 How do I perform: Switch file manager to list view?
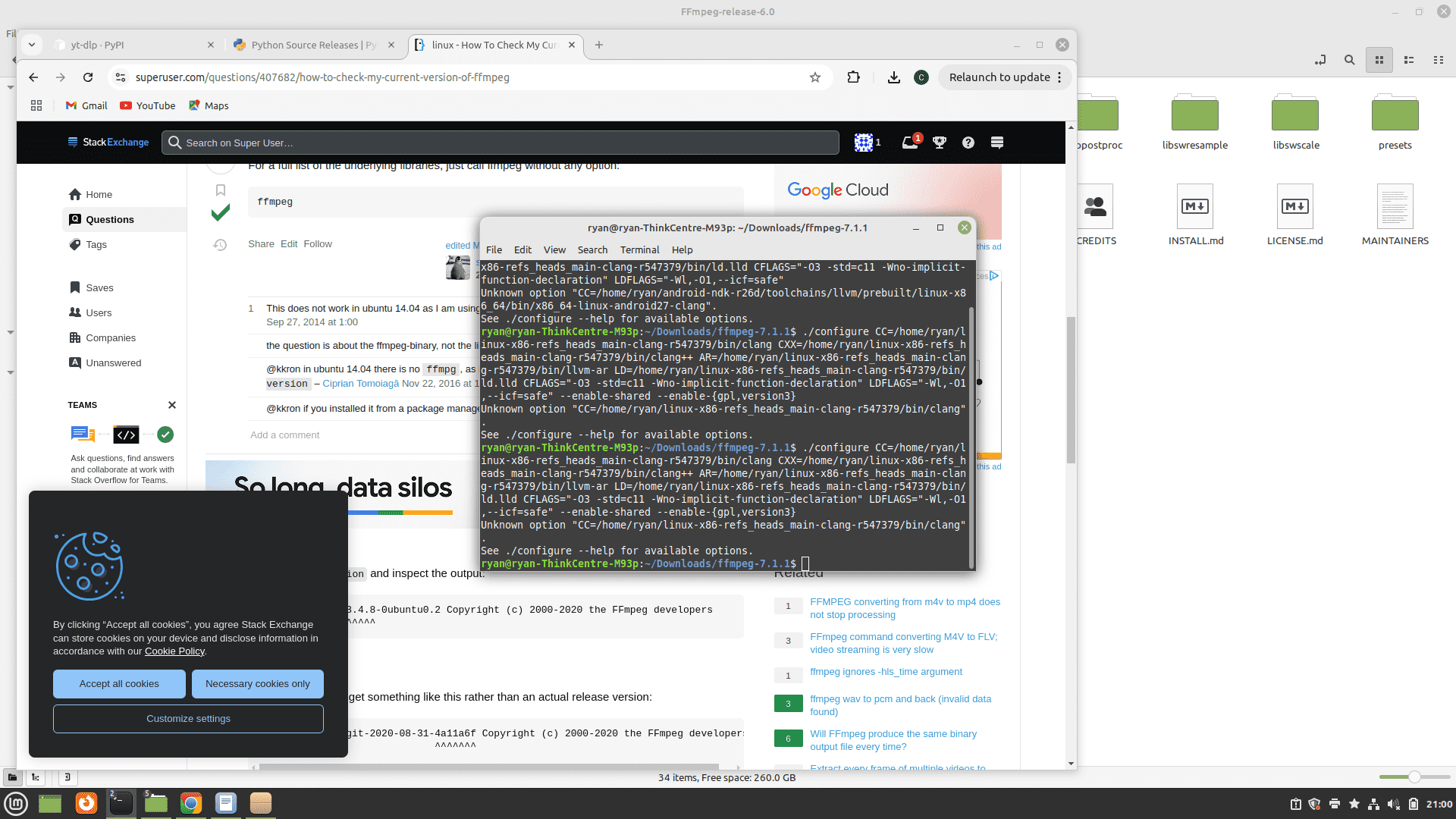tap(1409, 60)
